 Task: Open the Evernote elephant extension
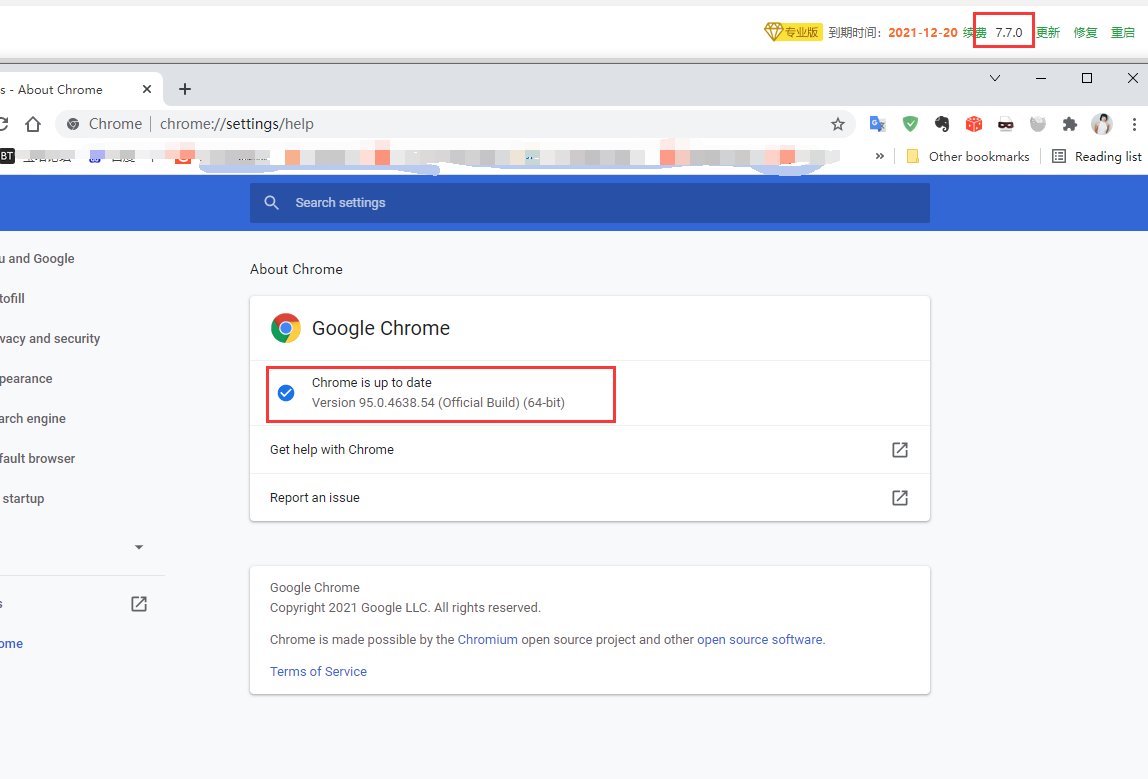point(942,124)
